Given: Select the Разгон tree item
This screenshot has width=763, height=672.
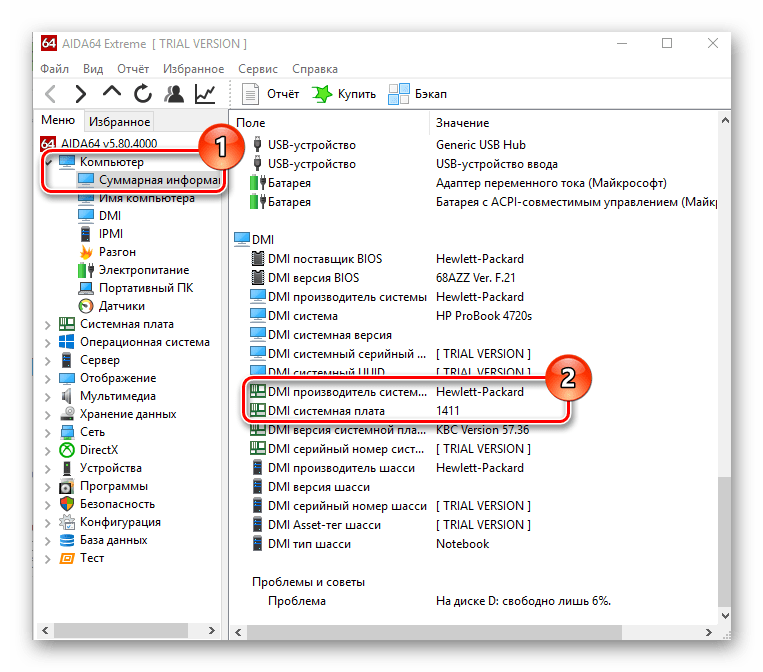Looking at the screenshot, I should pos(107,252).
